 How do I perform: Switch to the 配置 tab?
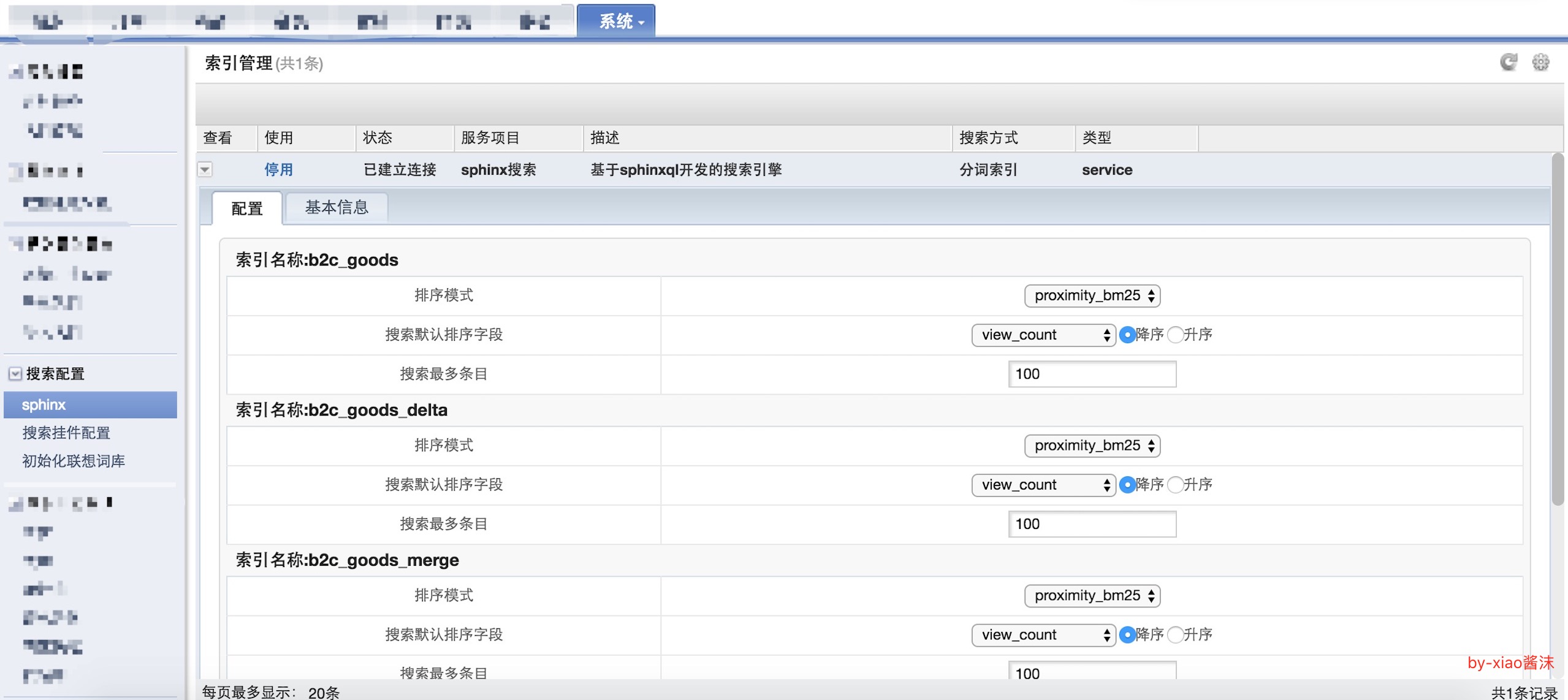coord(246,209)
